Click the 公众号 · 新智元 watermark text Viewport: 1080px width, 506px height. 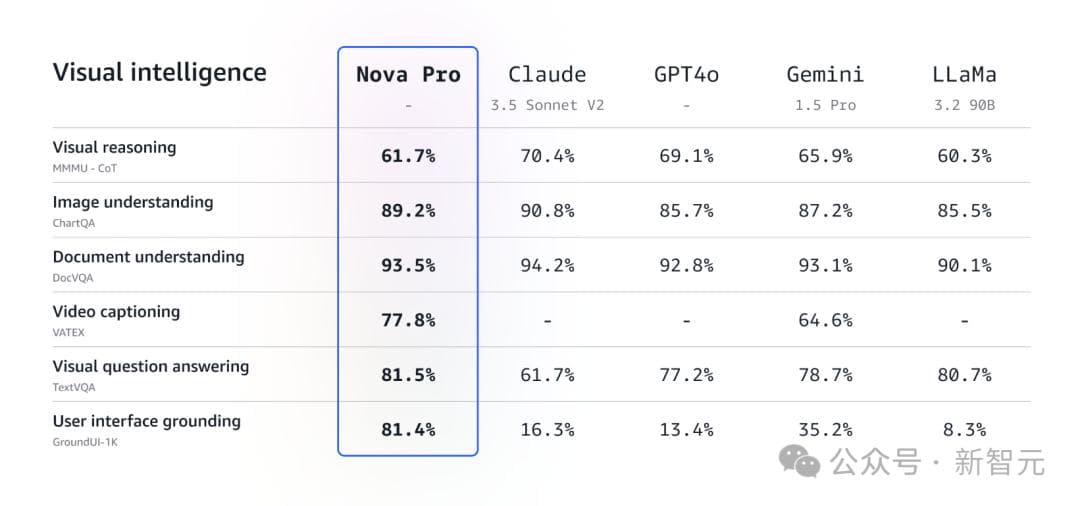[937, 462]
